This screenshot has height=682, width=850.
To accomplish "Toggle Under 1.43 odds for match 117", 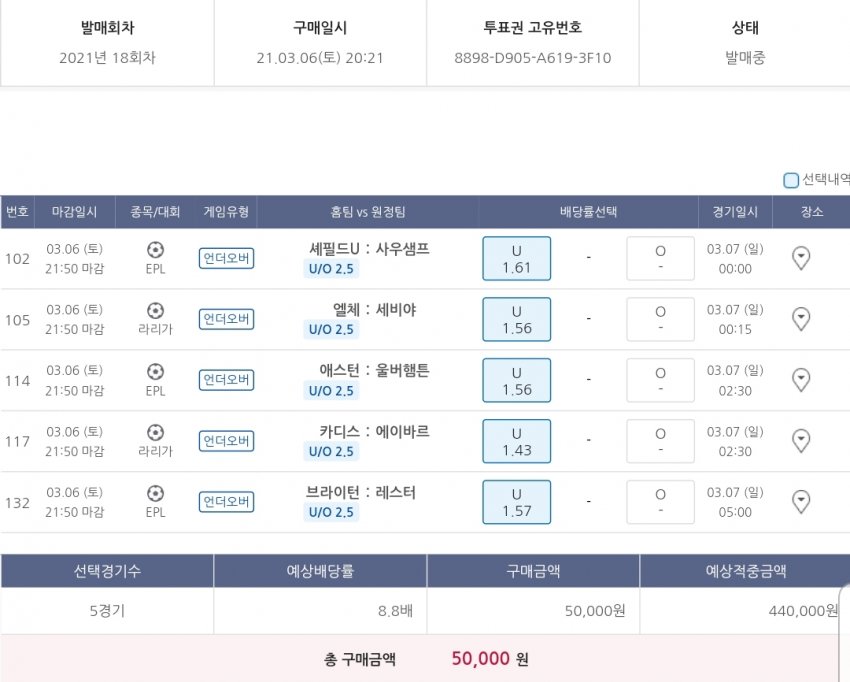I will 516,441.
